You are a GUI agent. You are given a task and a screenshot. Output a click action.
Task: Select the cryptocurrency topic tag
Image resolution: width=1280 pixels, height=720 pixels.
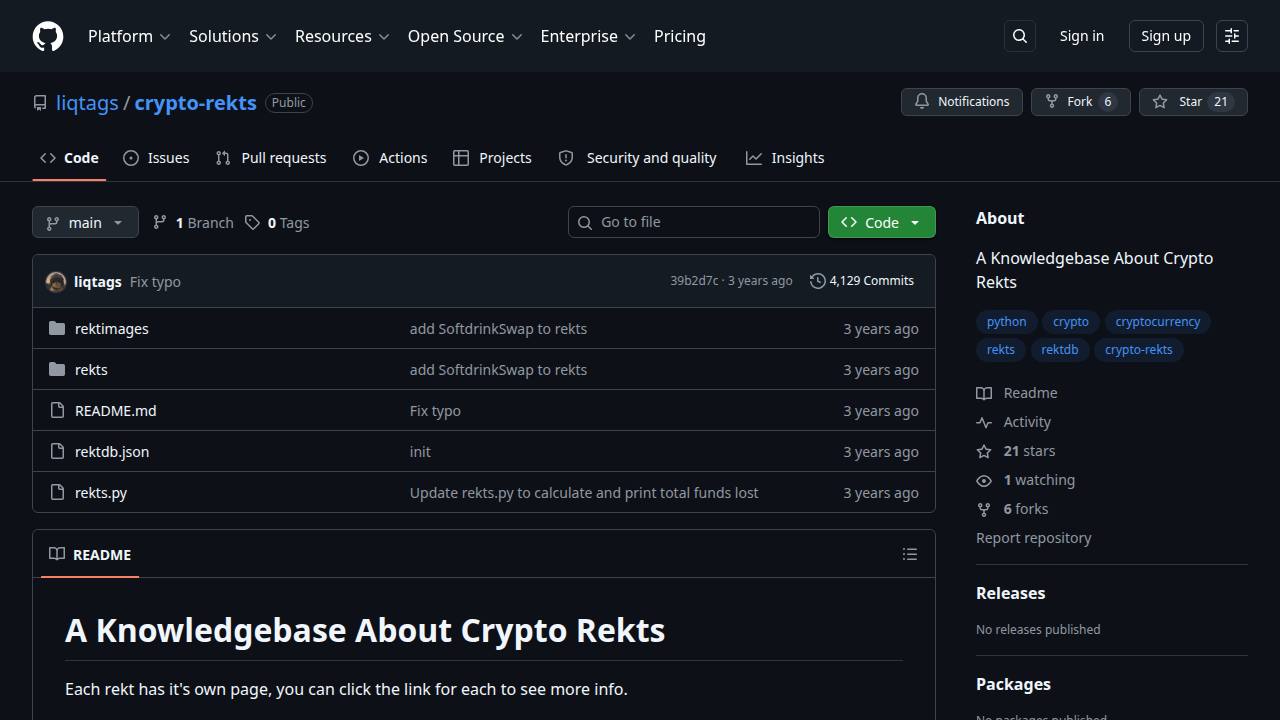1158,322
